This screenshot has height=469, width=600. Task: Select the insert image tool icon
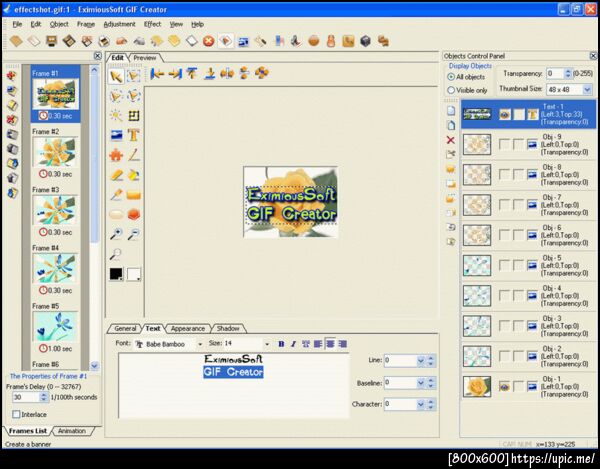pos(116,135)
